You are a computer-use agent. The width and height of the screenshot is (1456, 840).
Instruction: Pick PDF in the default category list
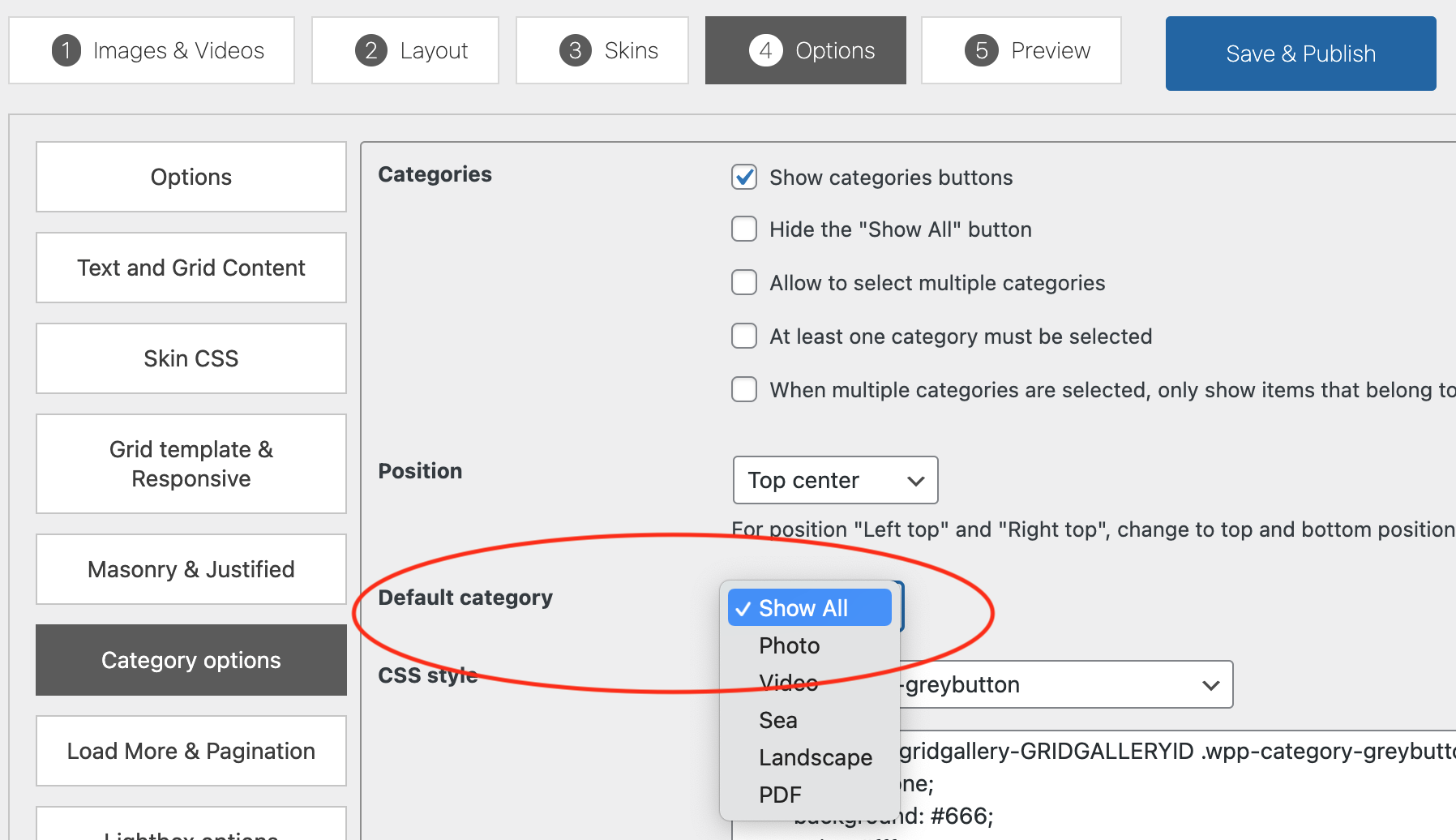780,795
